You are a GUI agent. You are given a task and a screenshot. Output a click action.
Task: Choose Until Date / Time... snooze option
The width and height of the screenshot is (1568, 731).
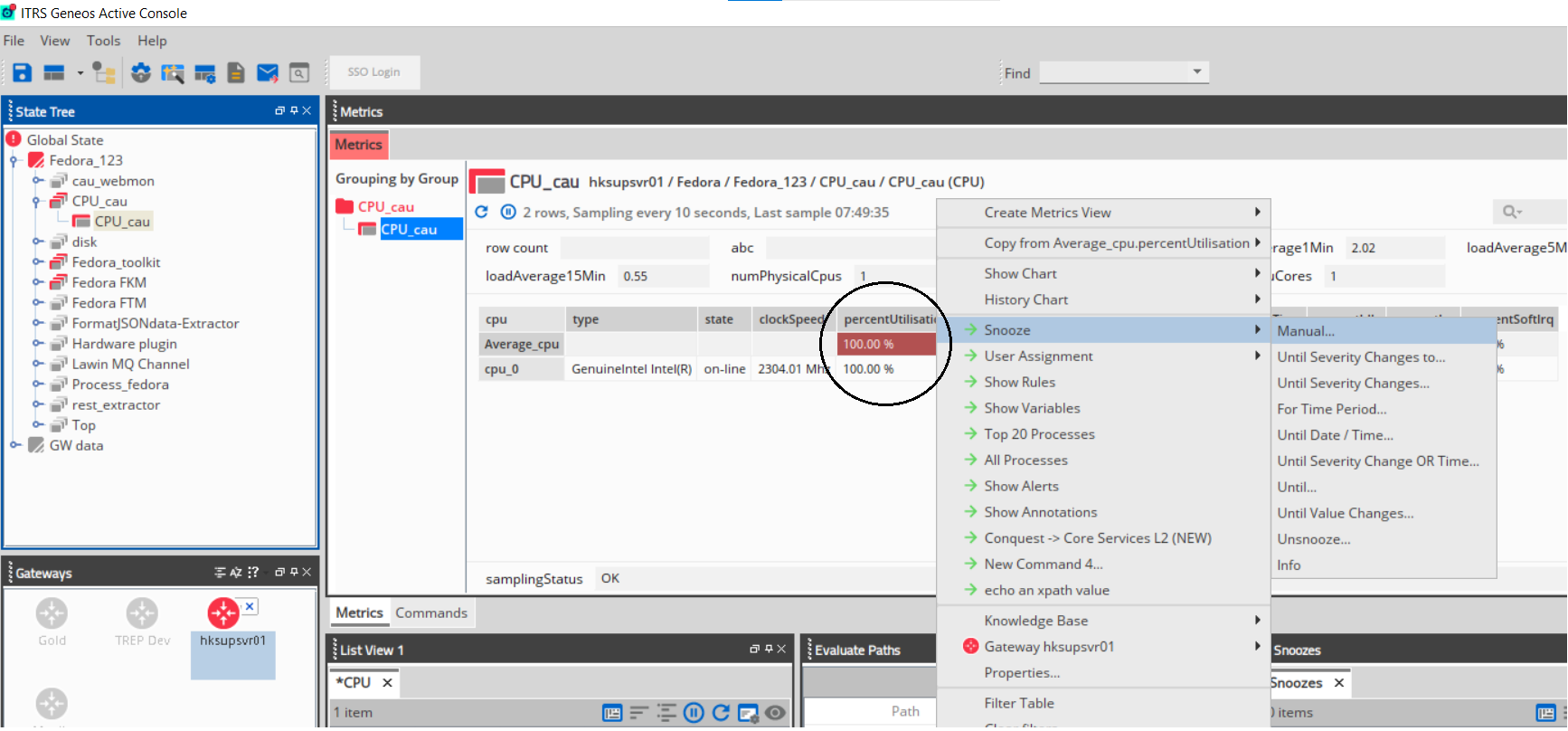(x=1384, y=435)
